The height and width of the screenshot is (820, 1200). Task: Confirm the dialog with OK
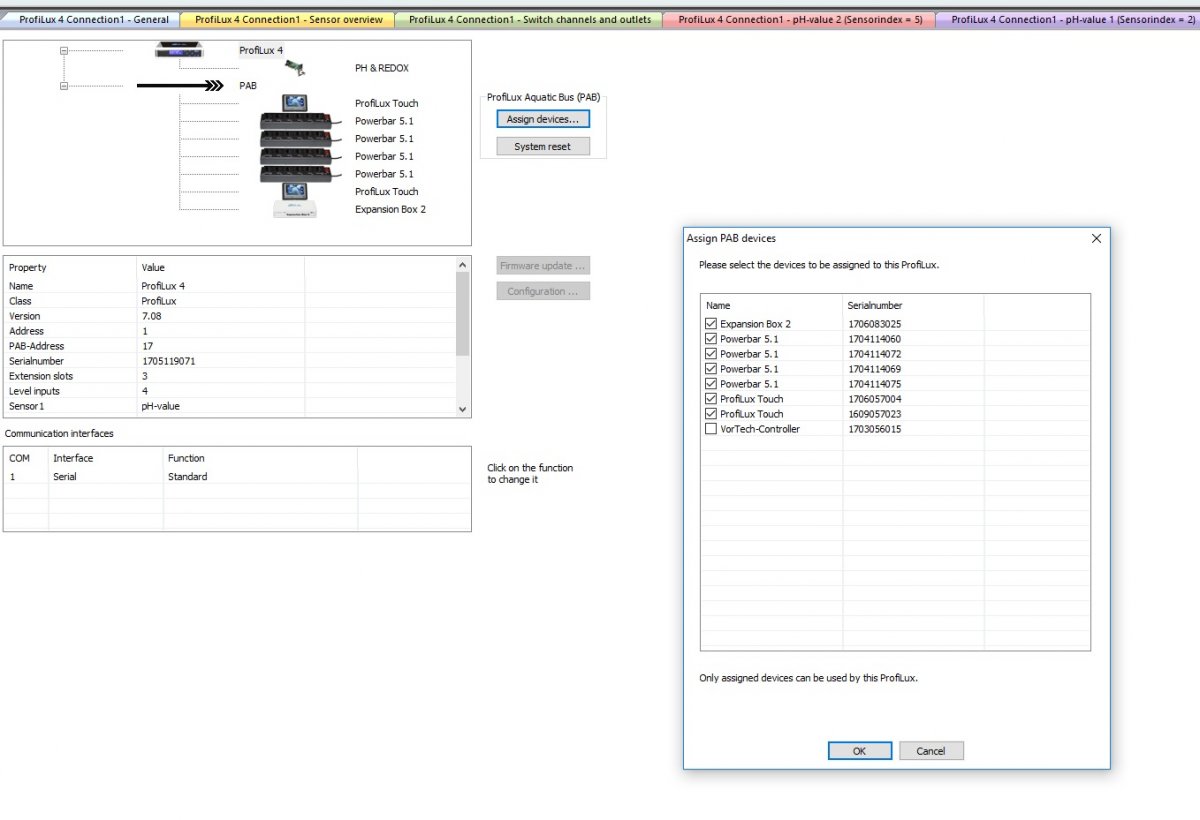(860, 751)
